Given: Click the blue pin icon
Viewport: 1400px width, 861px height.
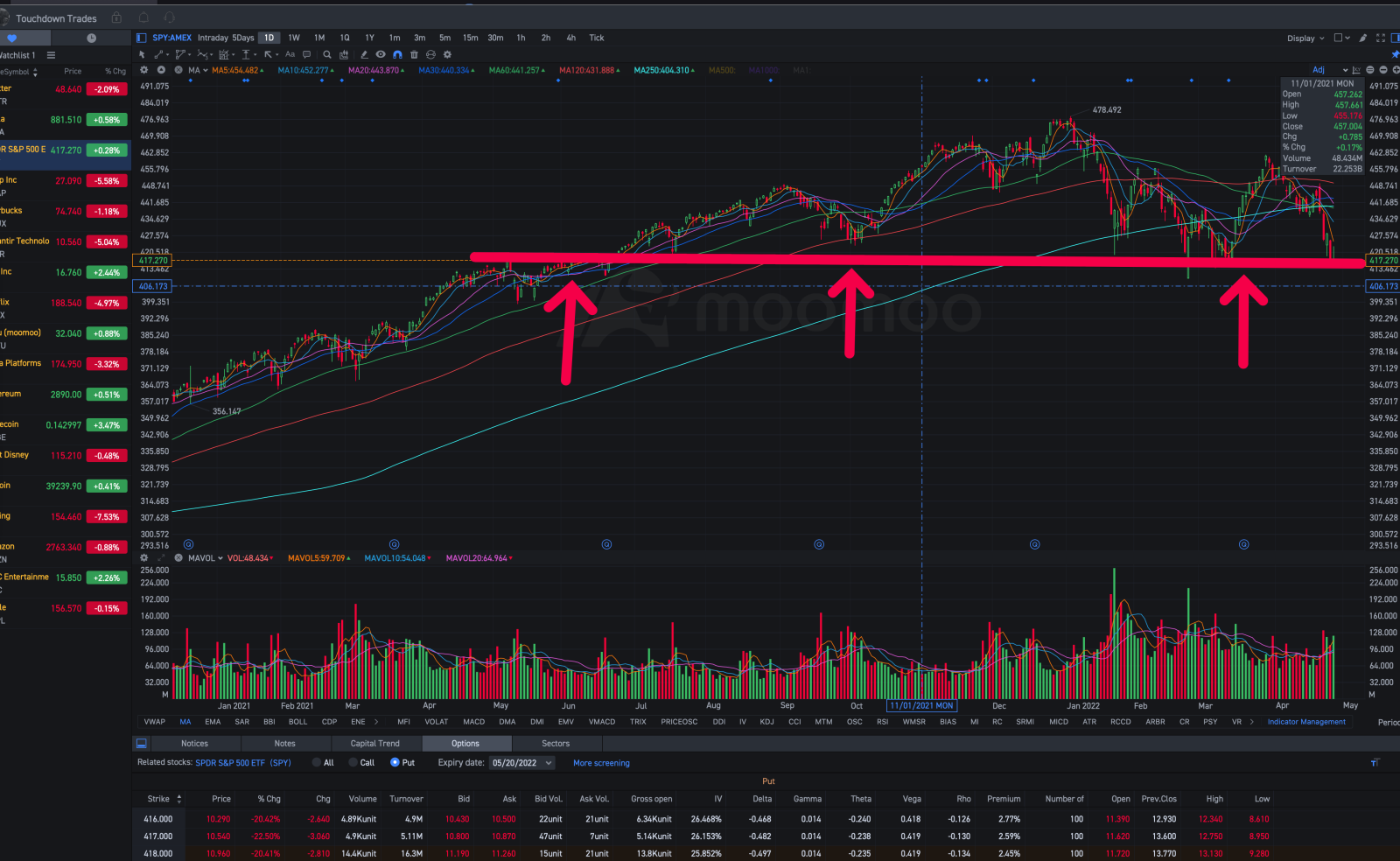Looking at the screenshot, I should (1395, 54).
